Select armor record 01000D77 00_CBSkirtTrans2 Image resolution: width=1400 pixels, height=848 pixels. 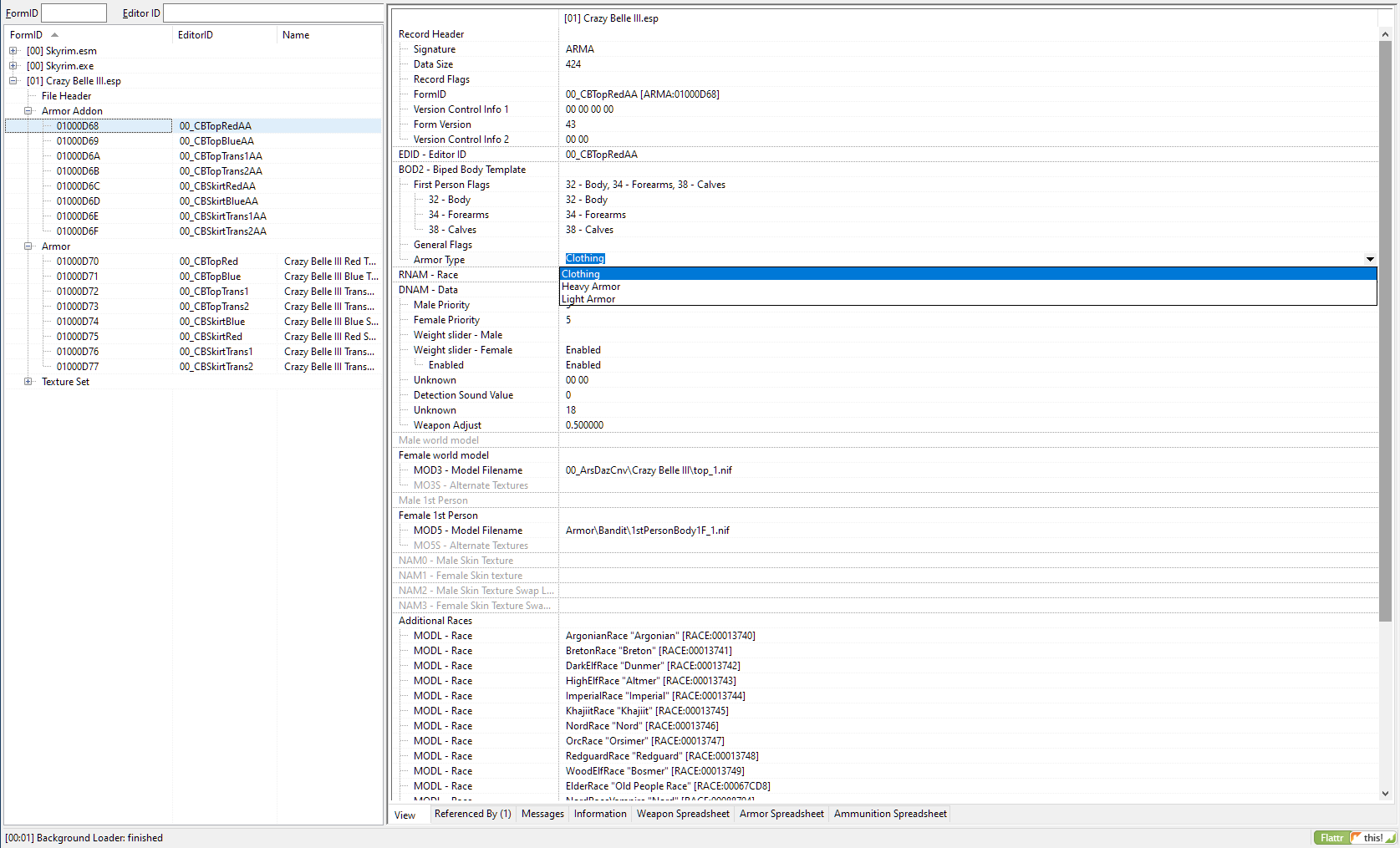[193, 367]
